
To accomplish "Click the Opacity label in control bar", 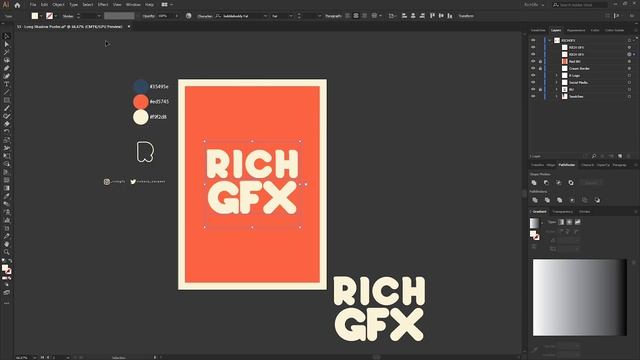I will tap(149, 16).
